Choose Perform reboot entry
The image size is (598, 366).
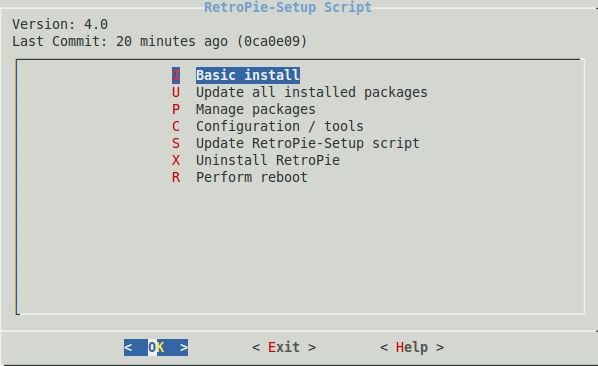pyautogui.click(x=252, y=177)
